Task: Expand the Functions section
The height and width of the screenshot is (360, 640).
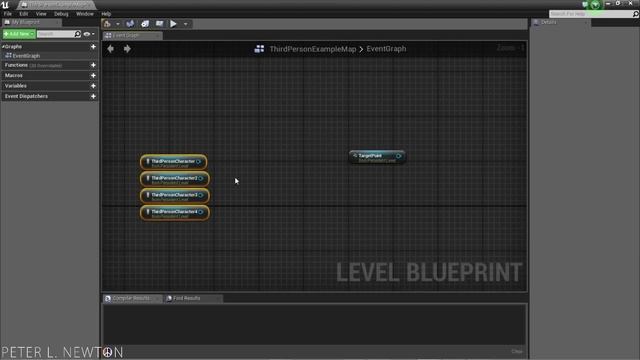Action: (16, 65)
